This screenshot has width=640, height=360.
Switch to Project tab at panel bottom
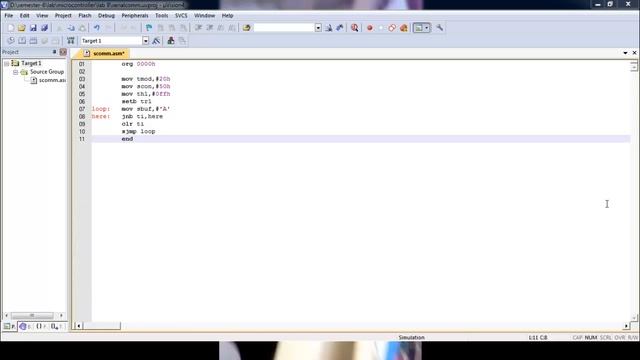pos(9,326)
